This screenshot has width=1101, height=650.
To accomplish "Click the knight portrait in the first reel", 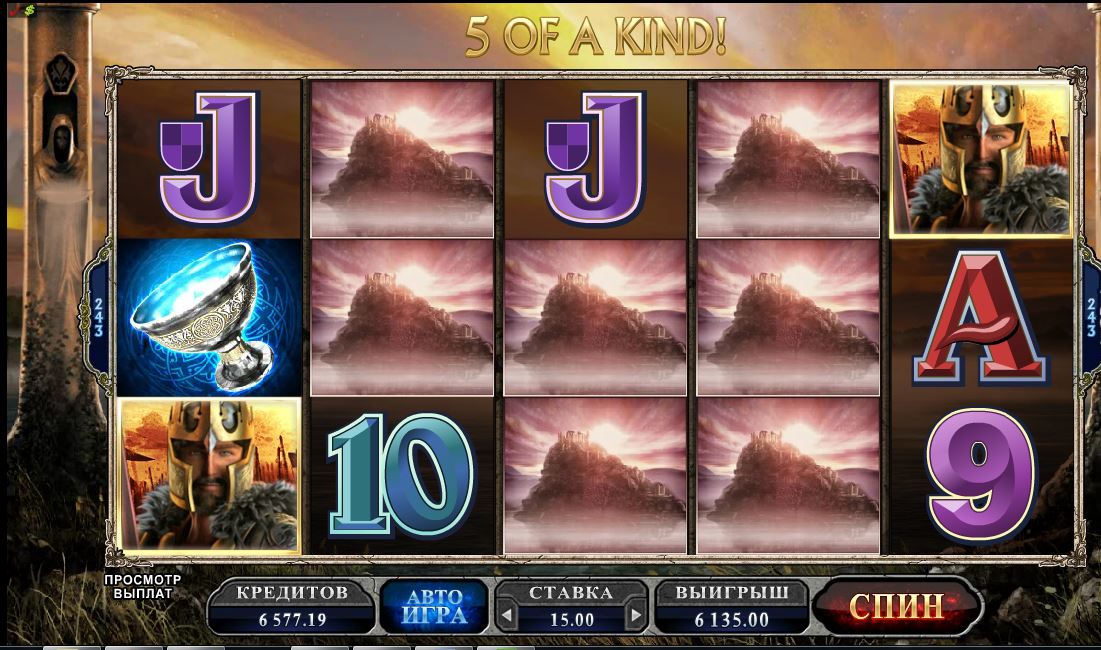I will coord(209,475).
